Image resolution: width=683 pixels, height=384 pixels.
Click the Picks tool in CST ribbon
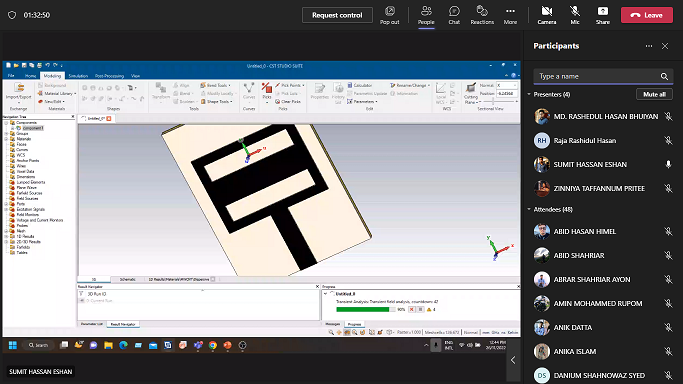pyautogui.click(x=267, y=93)
